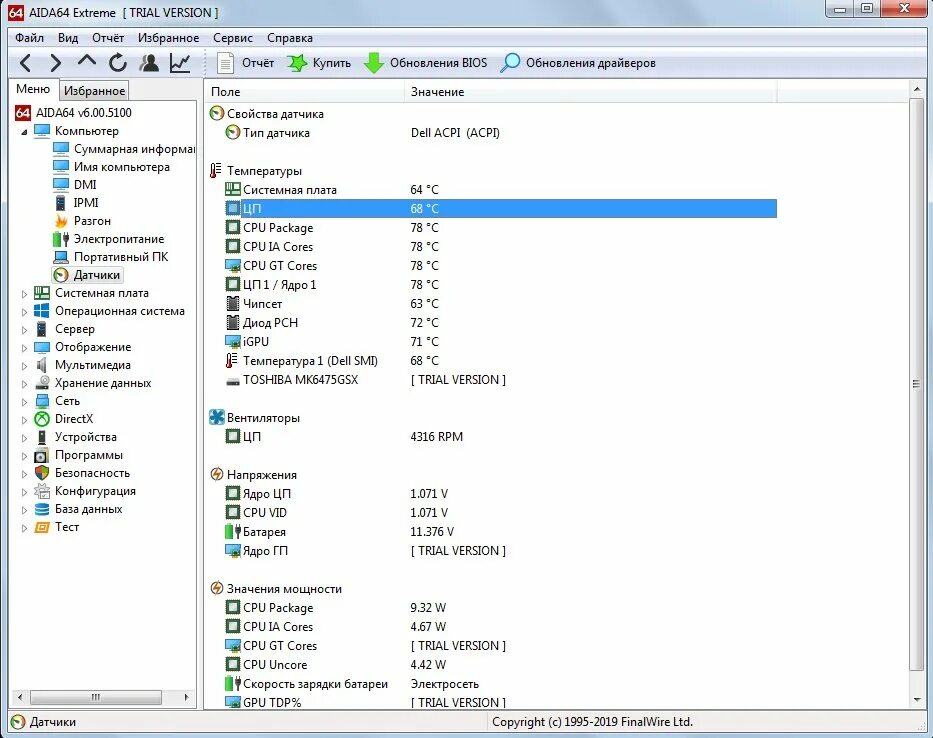Image resolution: width=933 pixels, height=738 pixels.
Task: Click the Безопасность shield icon
Action: [42, 473]
